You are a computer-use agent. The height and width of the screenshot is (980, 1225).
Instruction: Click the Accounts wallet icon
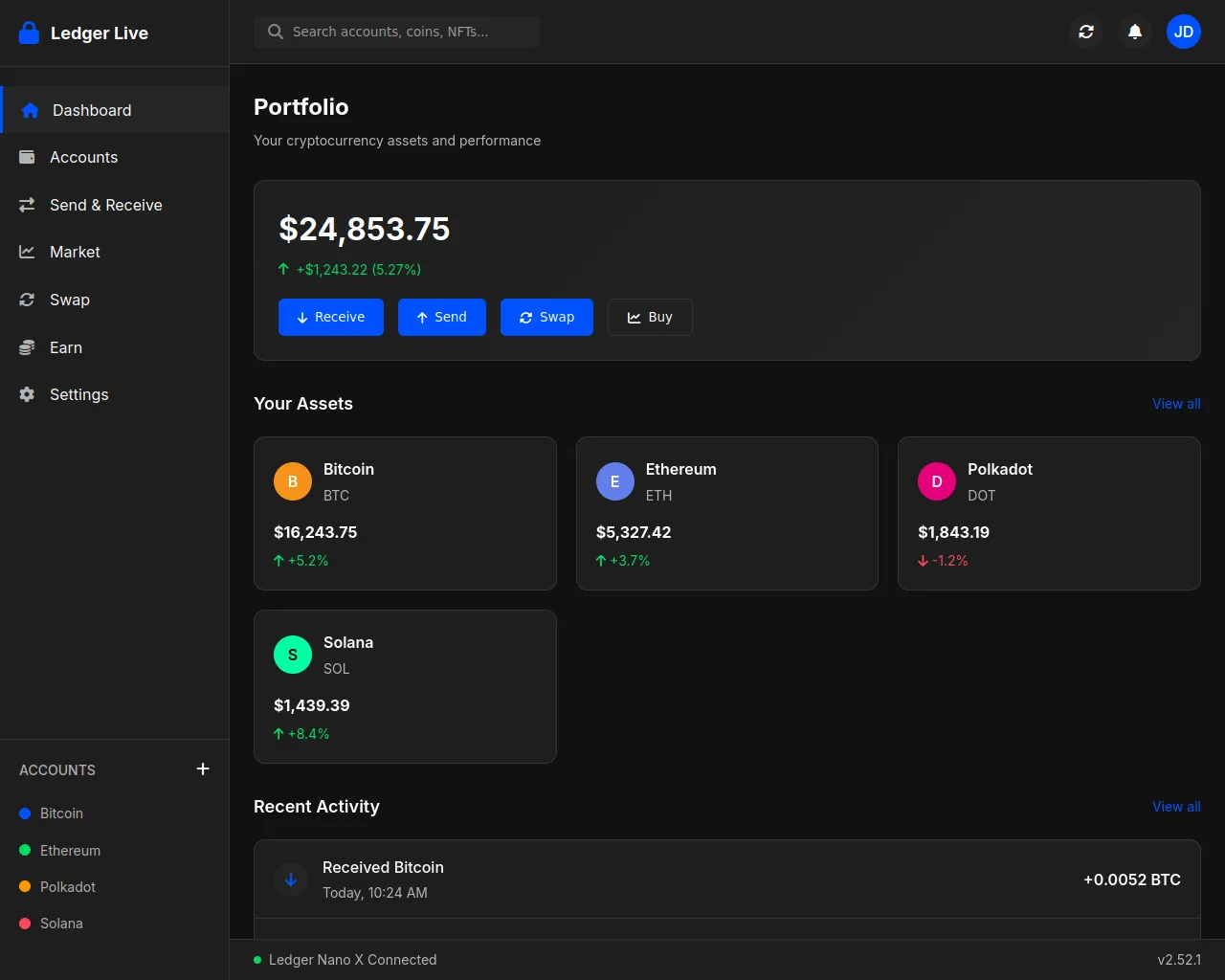[27, 157]
